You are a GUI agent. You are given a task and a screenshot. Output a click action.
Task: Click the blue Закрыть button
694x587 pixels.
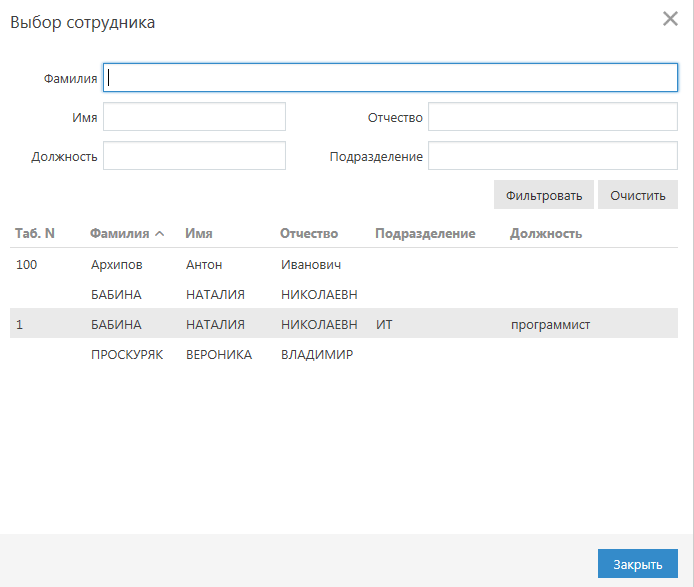(x=637, y=564)
